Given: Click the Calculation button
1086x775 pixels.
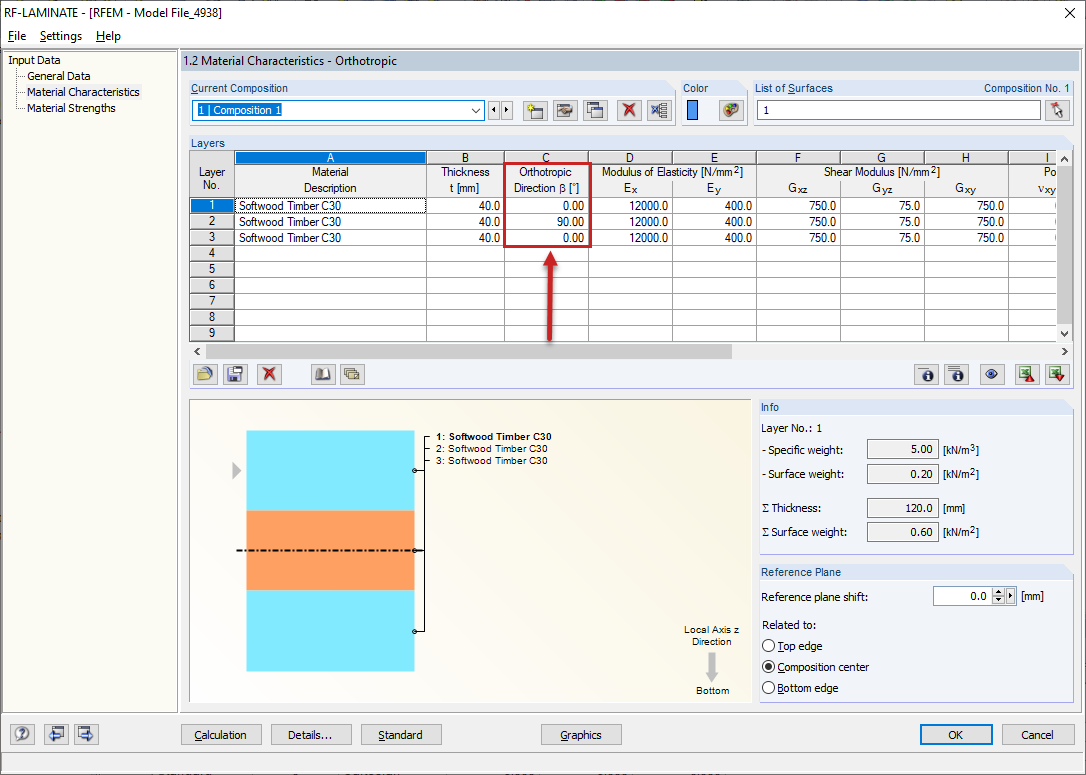Looking at the screenshot, I should (221, 735).
